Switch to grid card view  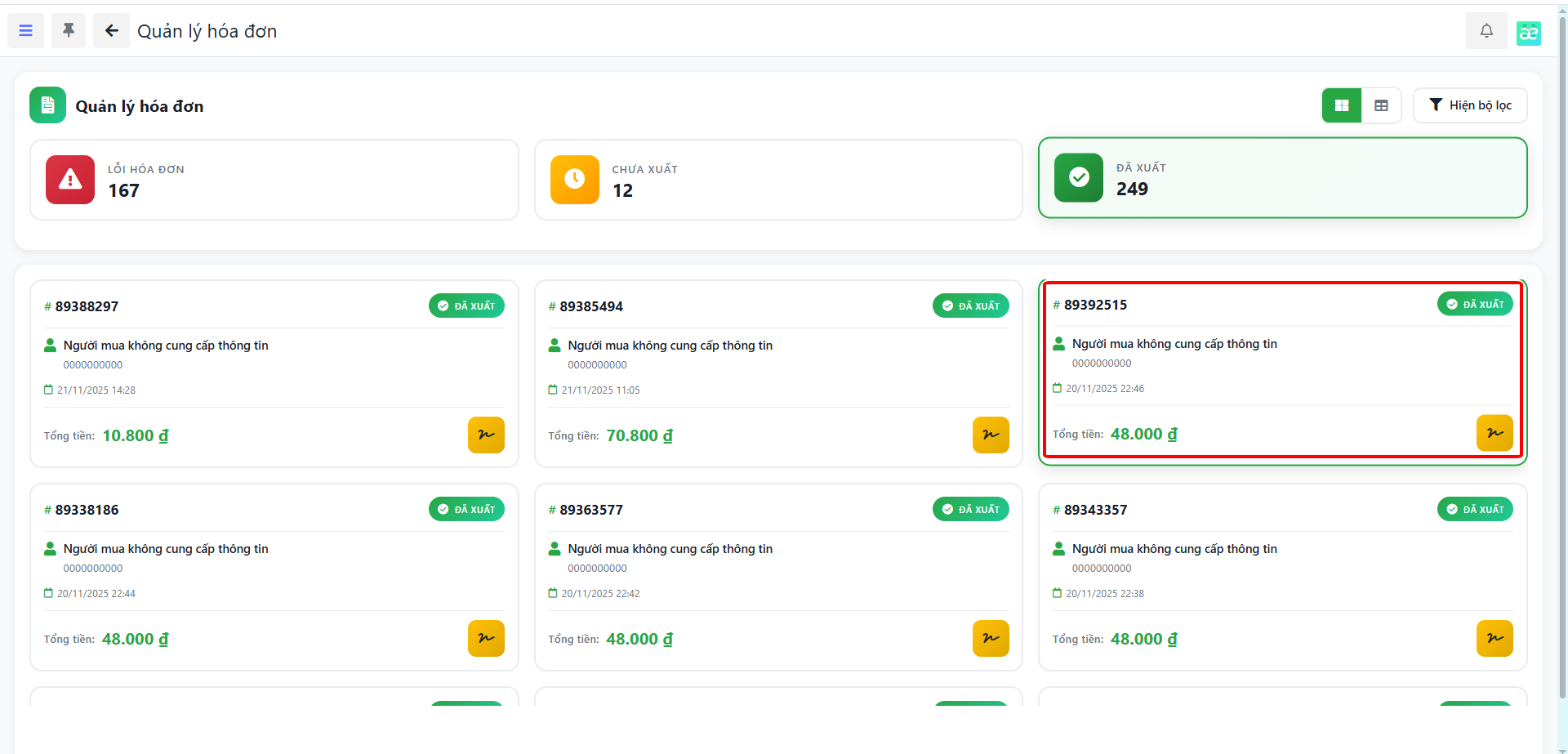(1341, 105)
